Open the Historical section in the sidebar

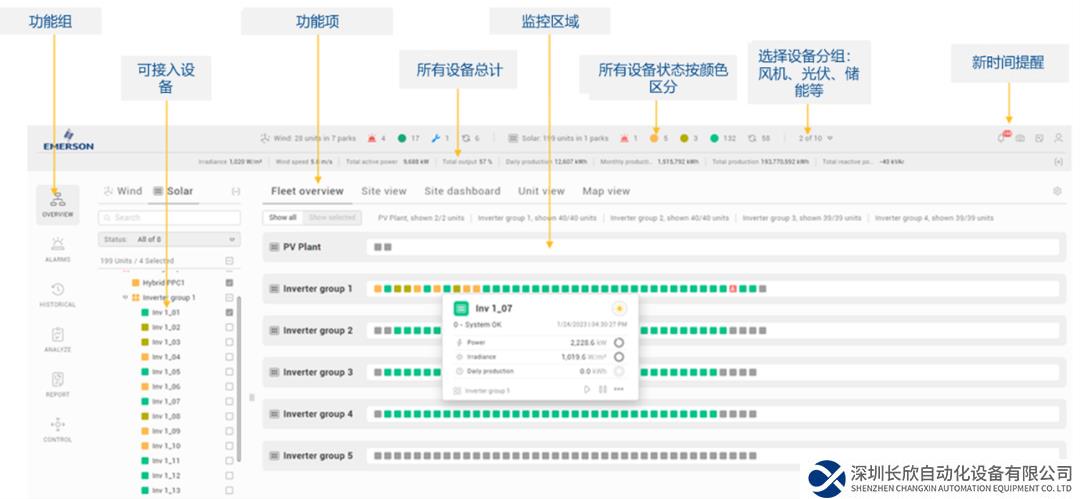coord(57,294)
